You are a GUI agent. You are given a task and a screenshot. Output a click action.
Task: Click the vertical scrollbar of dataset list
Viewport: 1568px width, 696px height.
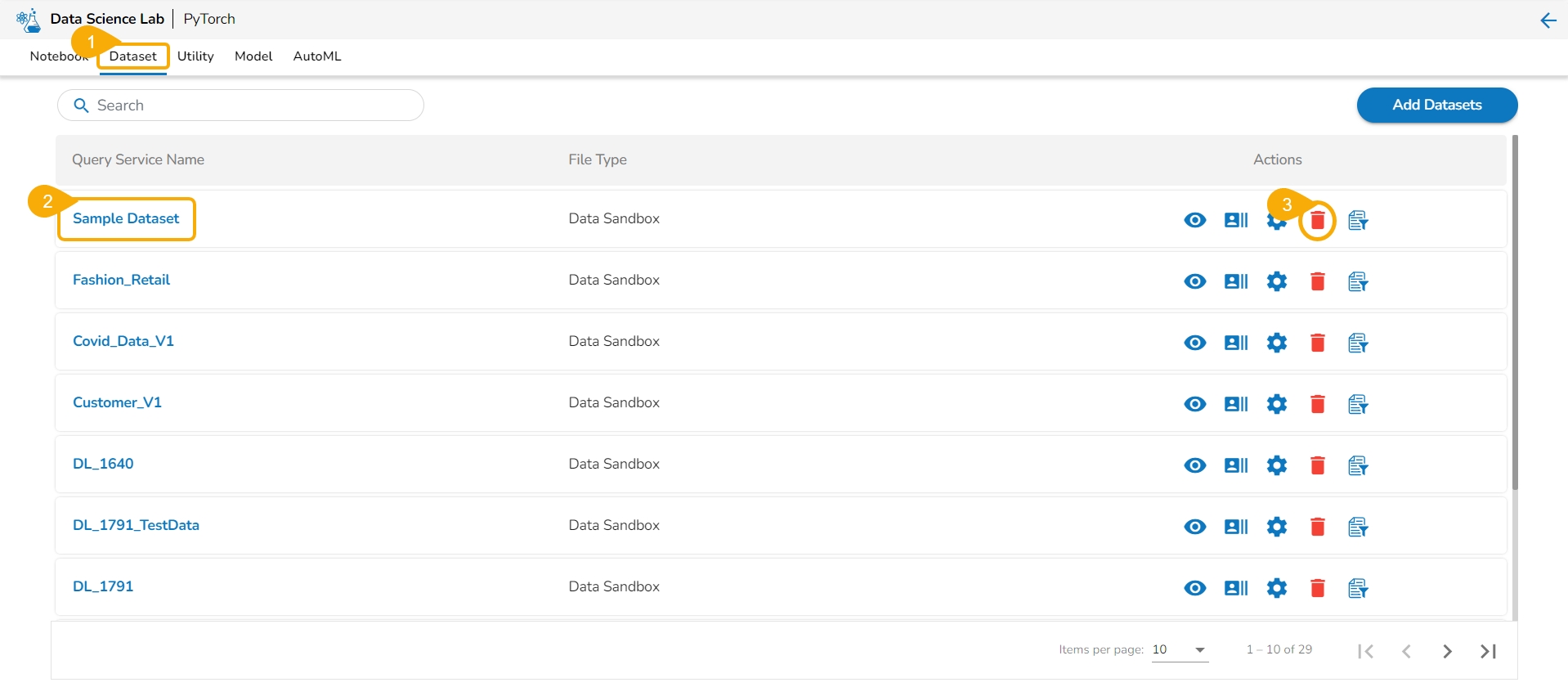click(x=1514, y=311)
